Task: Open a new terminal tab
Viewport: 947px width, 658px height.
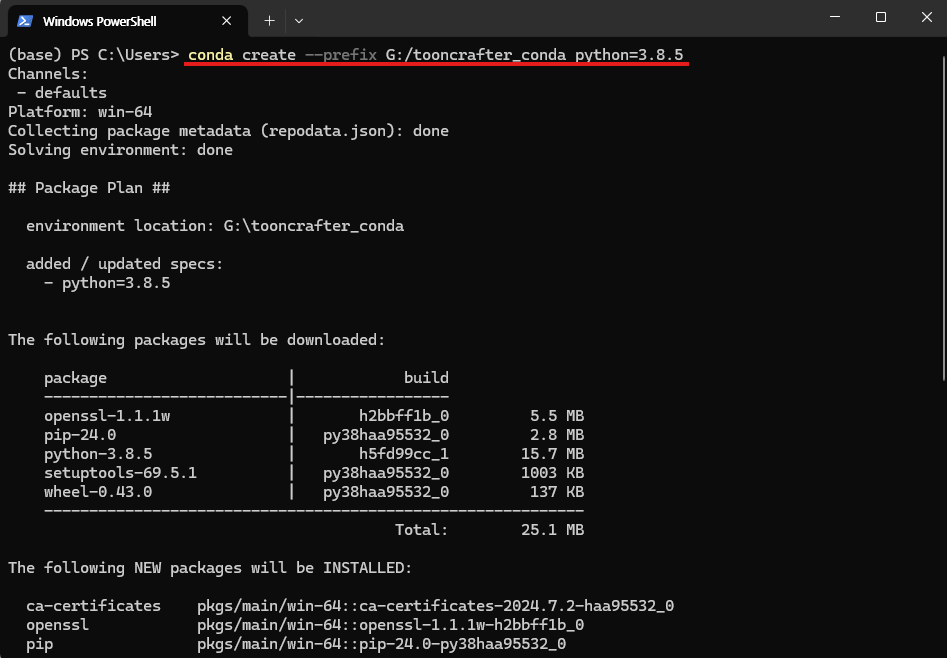Action: click(269, 21)
